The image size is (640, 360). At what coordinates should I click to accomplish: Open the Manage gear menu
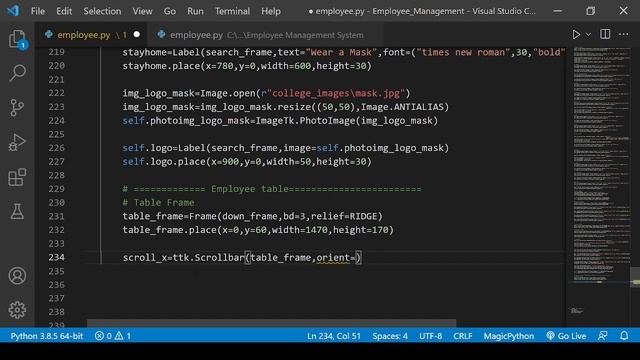pyautogui.click(x=17, y=310)
